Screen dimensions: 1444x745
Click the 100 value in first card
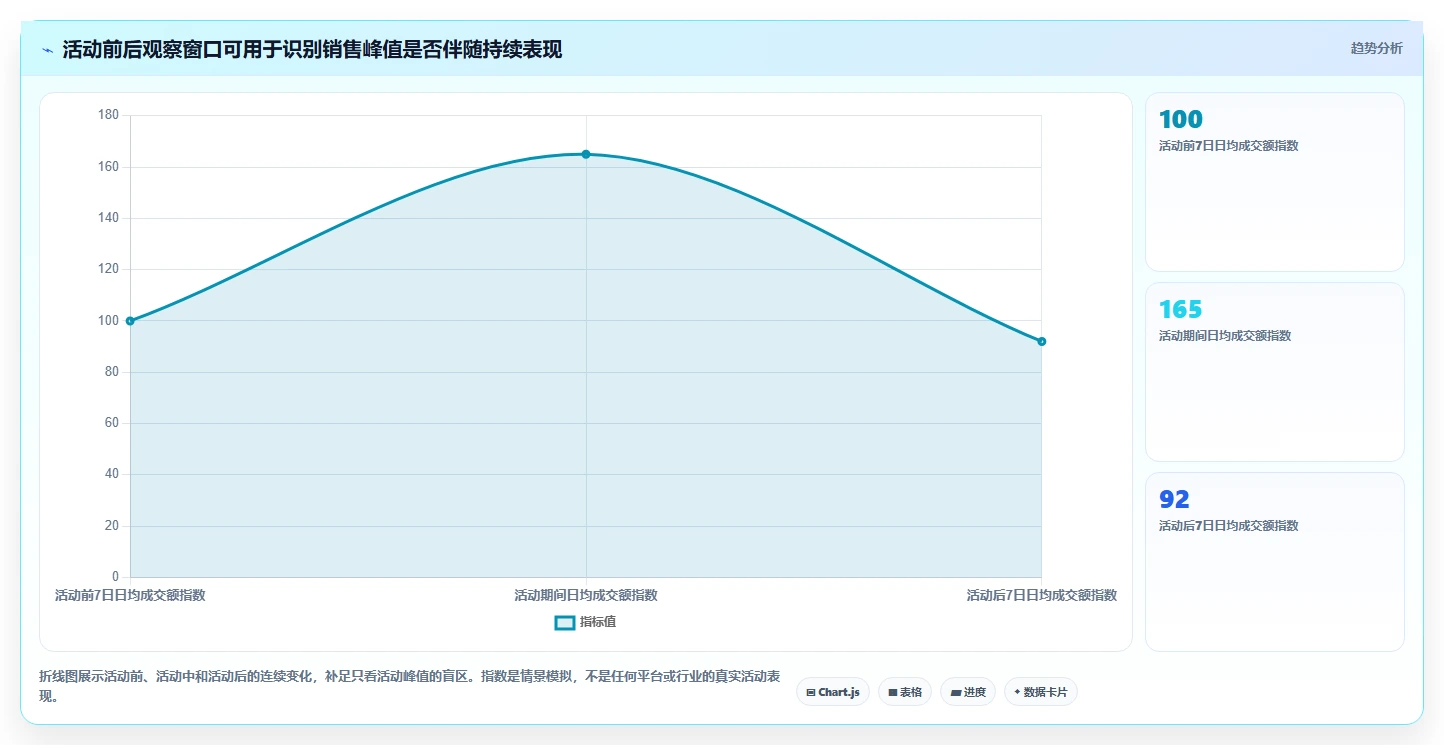1181,120
